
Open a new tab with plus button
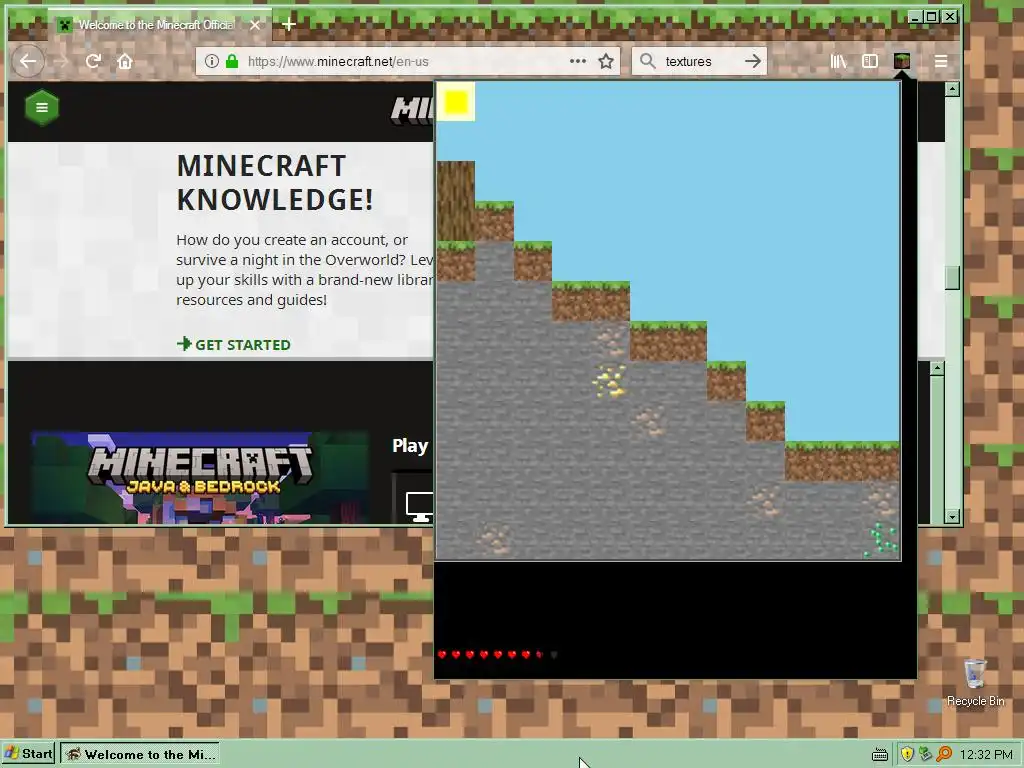(x=289, y=25)
